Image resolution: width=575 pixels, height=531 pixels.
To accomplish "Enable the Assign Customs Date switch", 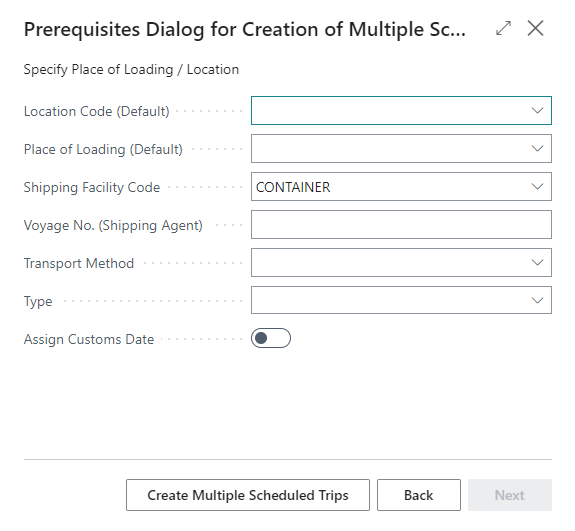I will click(x=271, y=338).
